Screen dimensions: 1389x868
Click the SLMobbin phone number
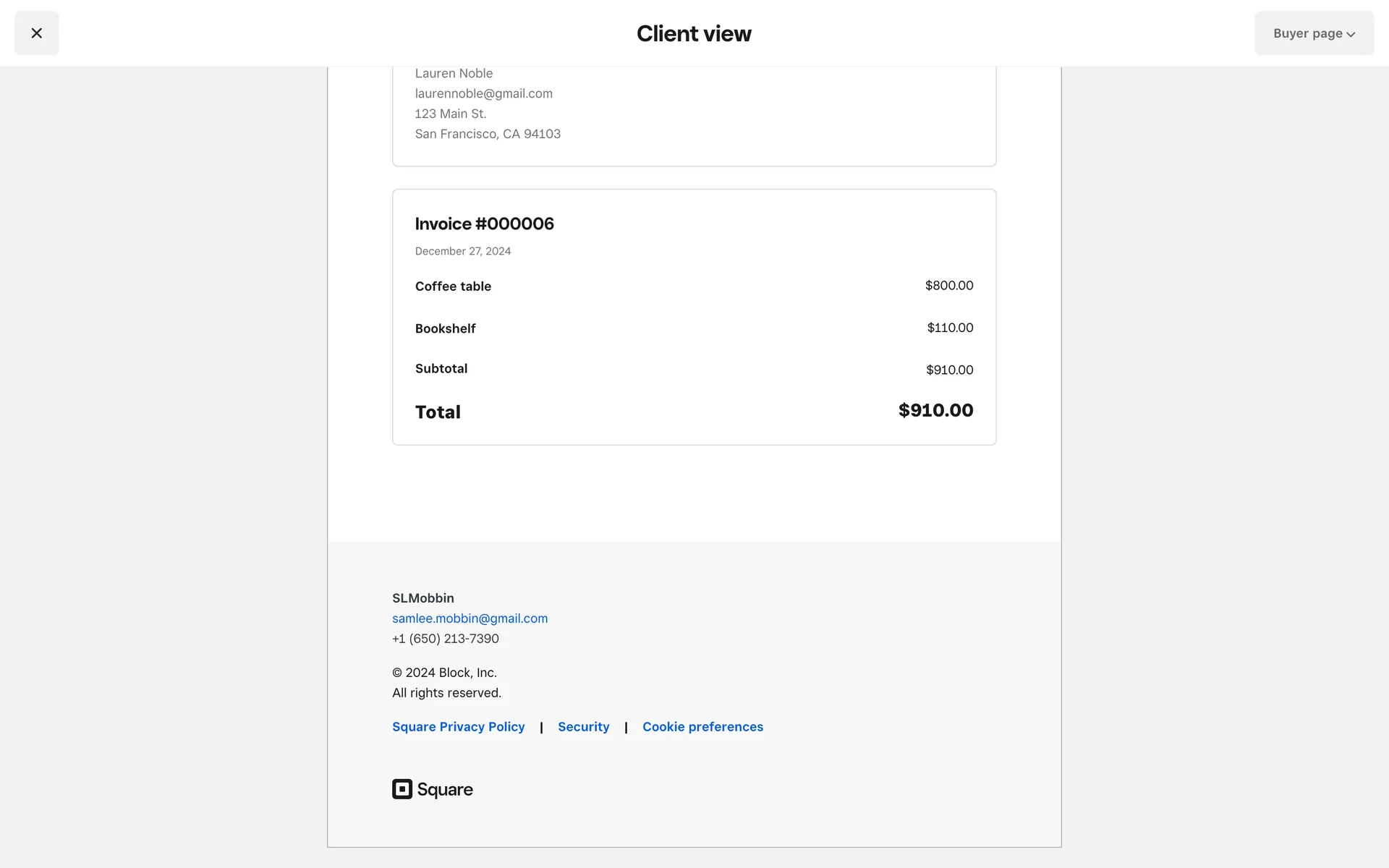tap(445, 639)
